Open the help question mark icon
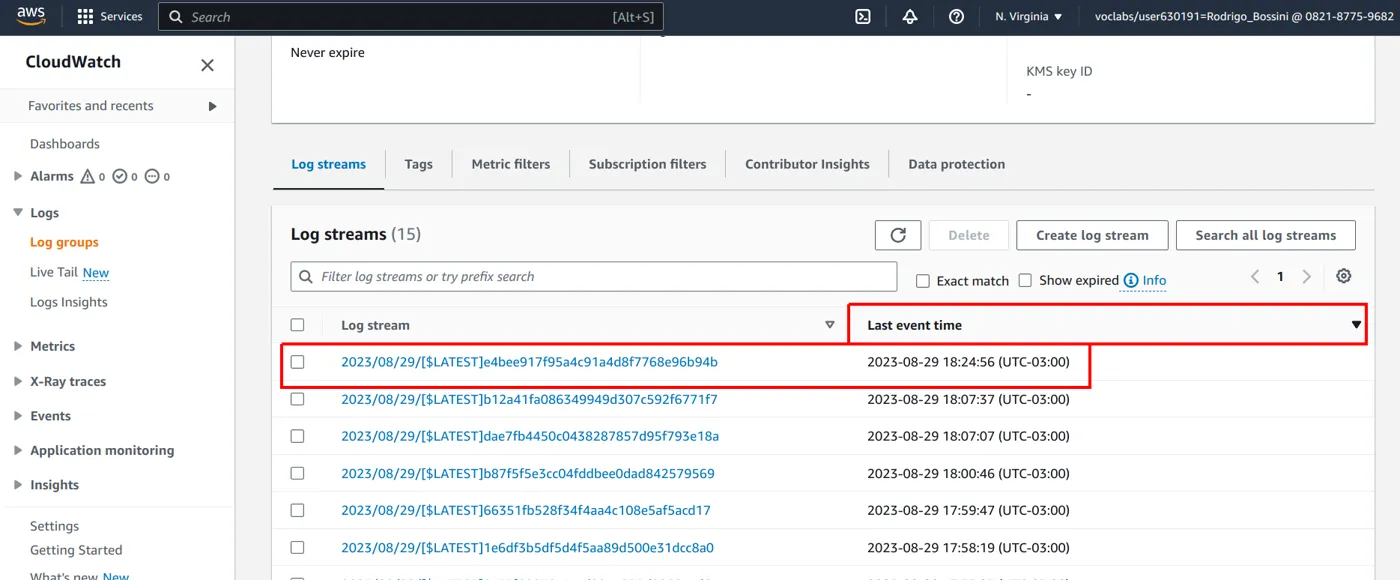Screen dimensions: 1400x580 pyautogui.click(x=956, y=17)
